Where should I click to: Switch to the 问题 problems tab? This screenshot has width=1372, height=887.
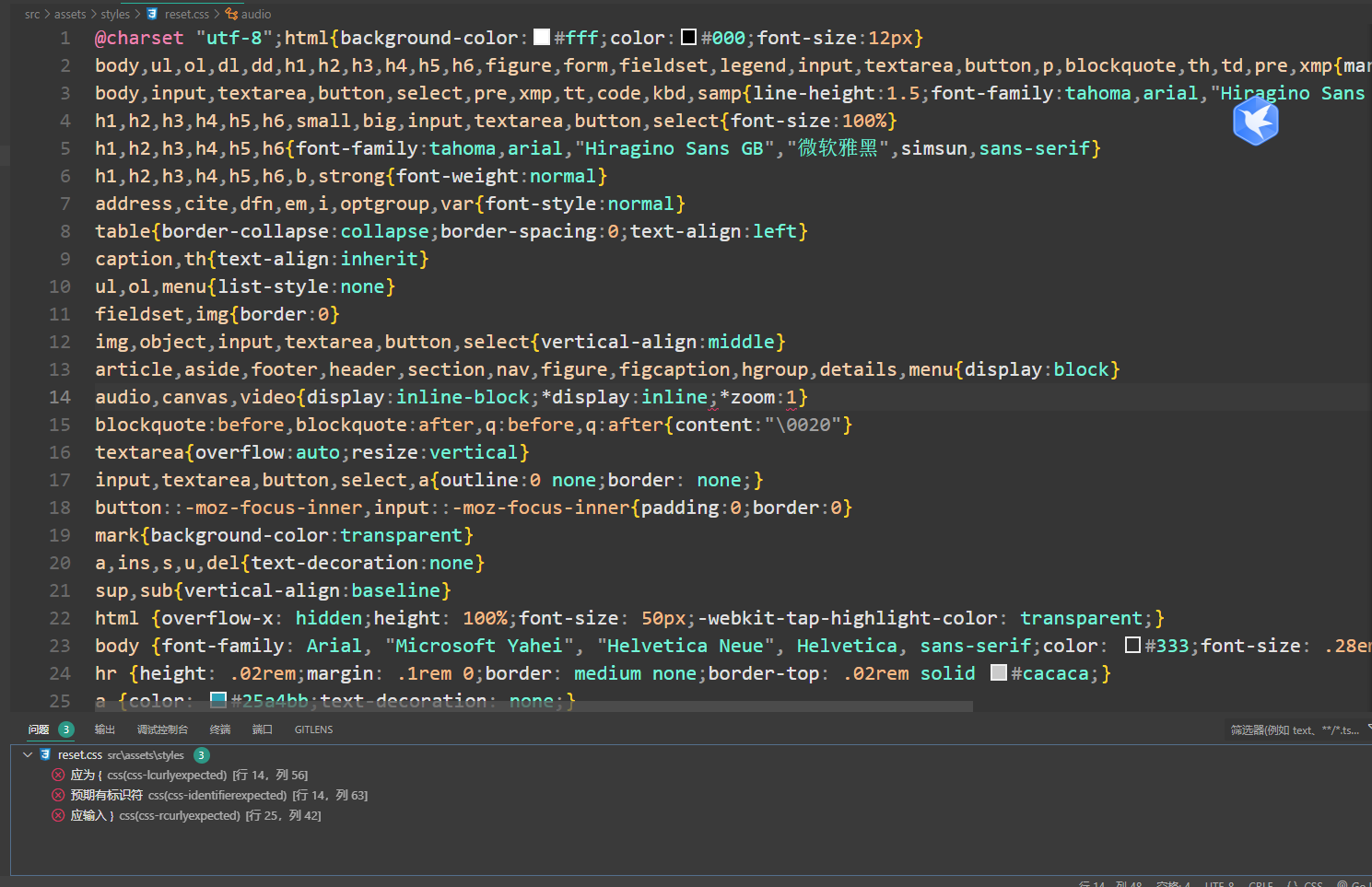51,729
